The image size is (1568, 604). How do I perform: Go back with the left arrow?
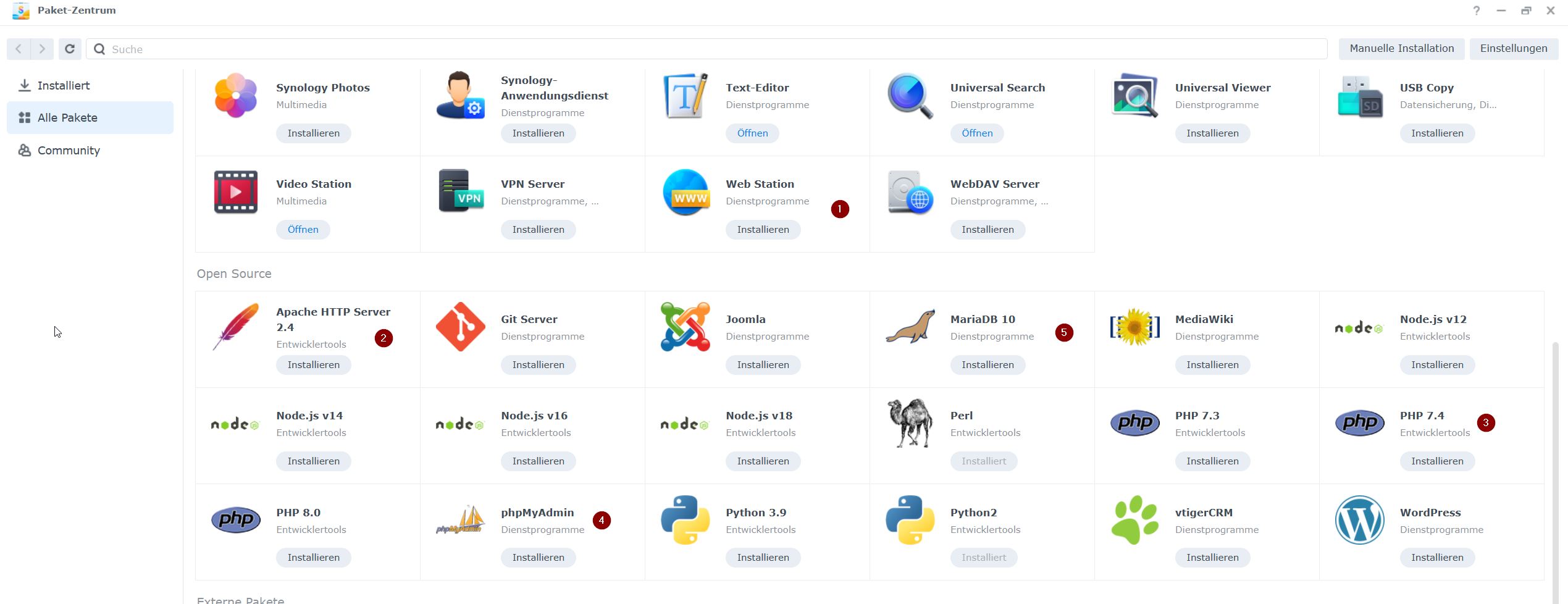click(x=19, y=49)
